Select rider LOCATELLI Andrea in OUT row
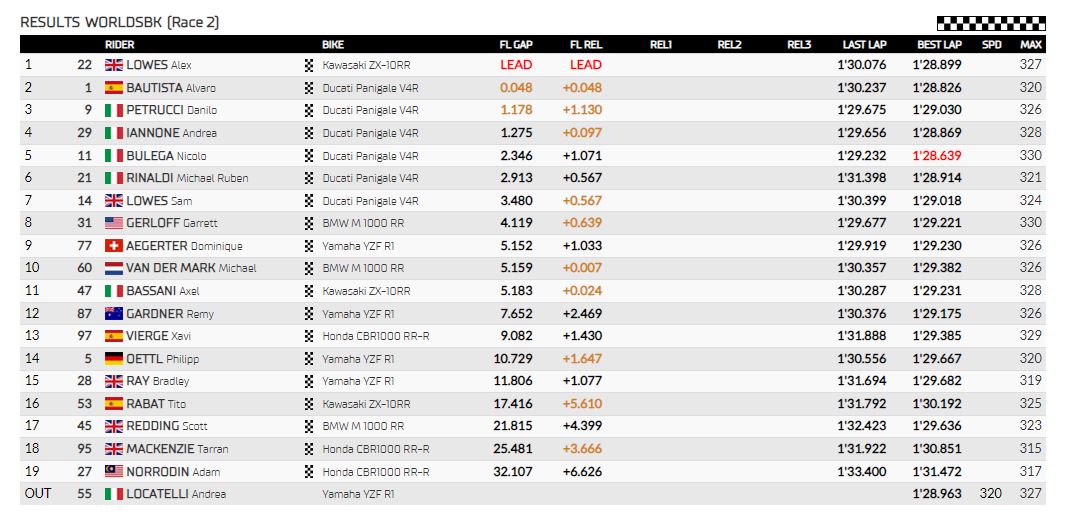1067x517 pixels. click(176, 494)
